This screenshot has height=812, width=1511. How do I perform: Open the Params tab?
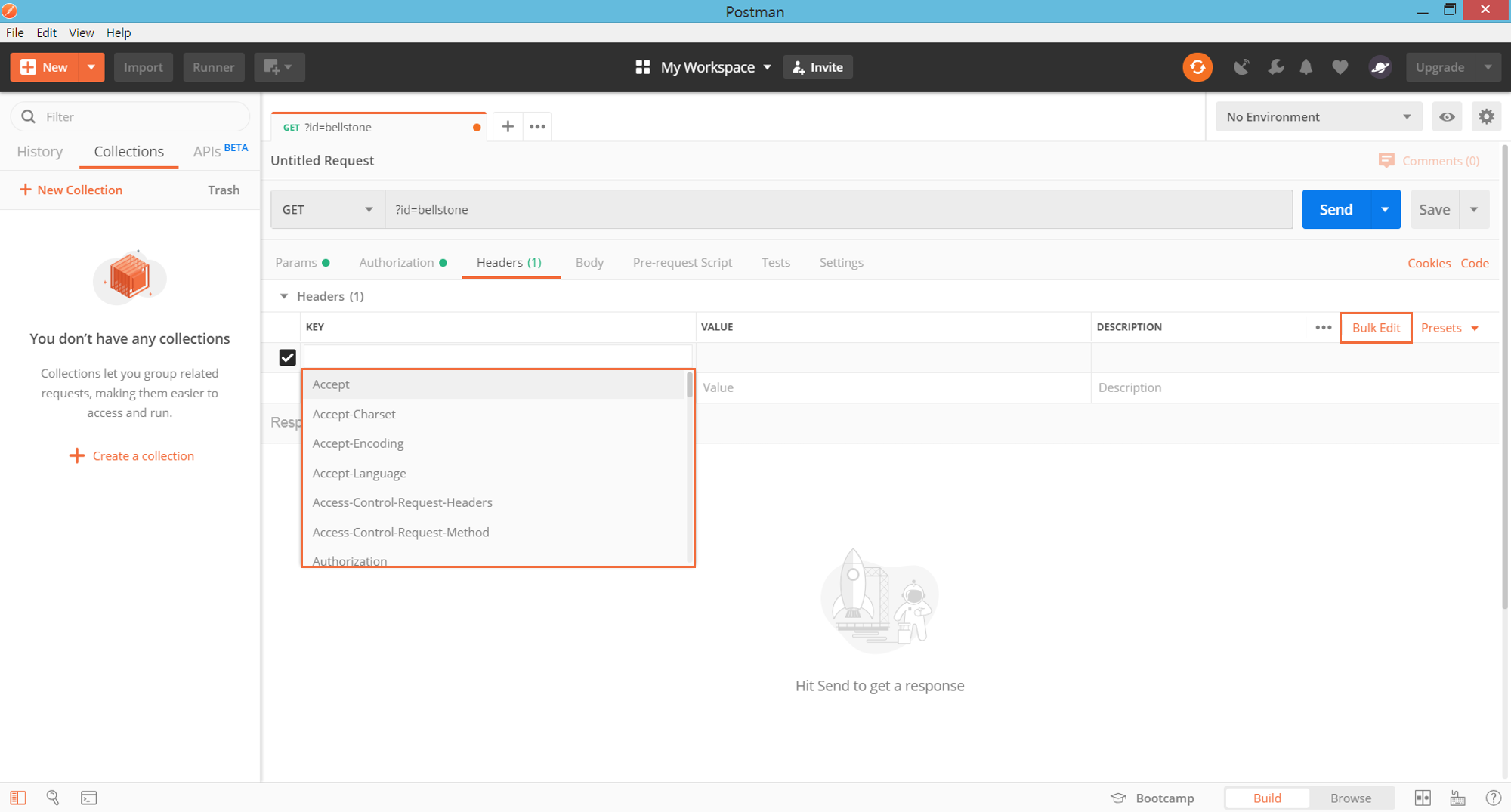[302, 262]
